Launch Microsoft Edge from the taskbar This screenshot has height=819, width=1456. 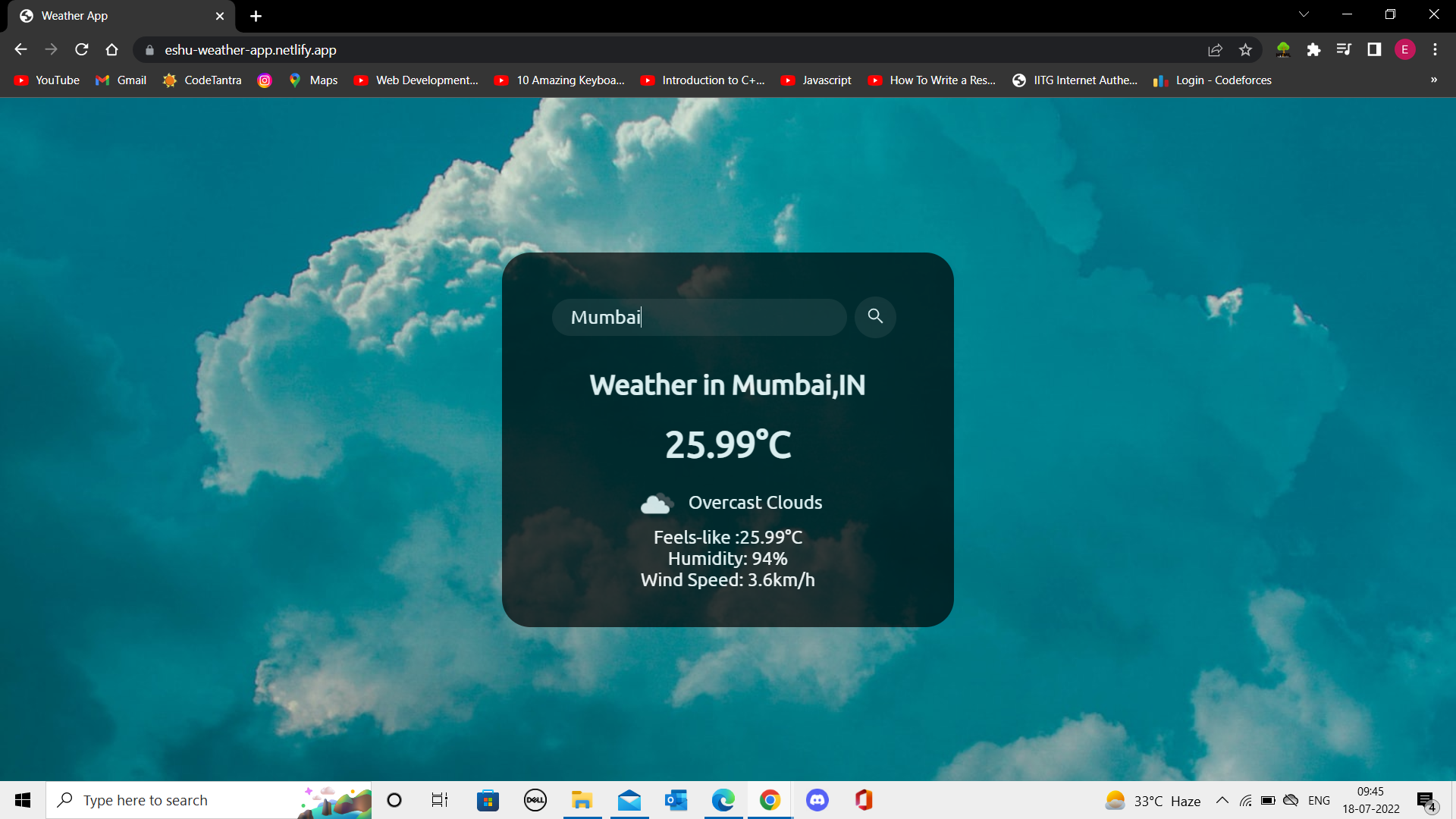click(723, 800)
